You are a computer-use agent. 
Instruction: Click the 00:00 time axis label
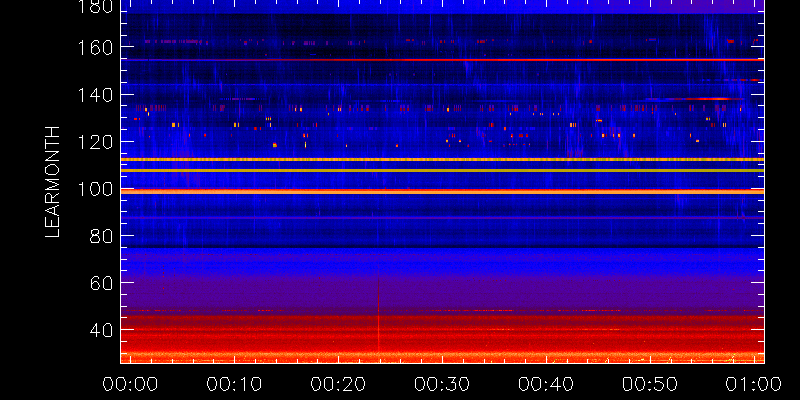point(130,384)
